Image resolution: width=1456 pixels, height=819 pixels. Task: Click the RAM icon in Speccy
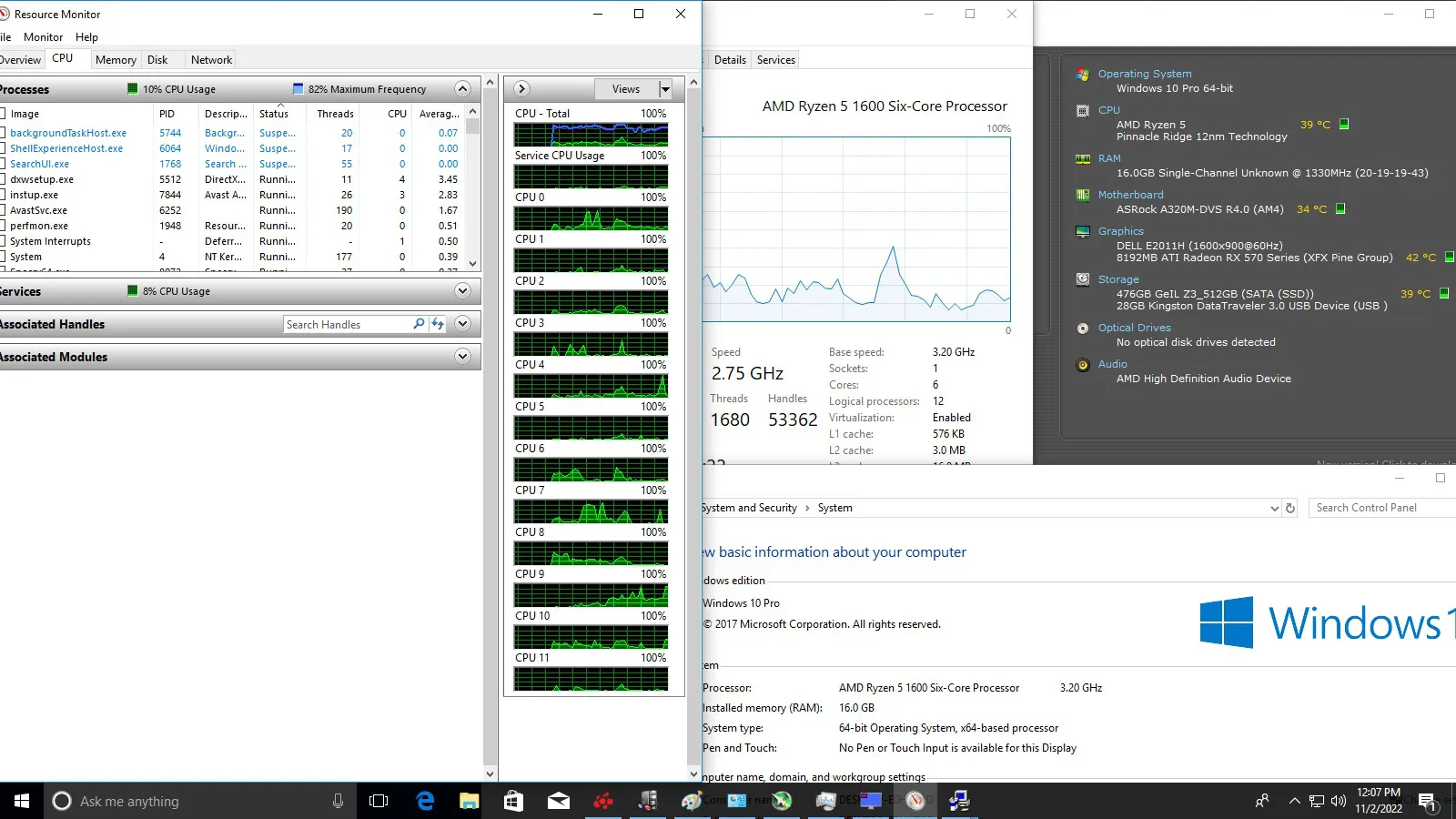(1083, 159)
